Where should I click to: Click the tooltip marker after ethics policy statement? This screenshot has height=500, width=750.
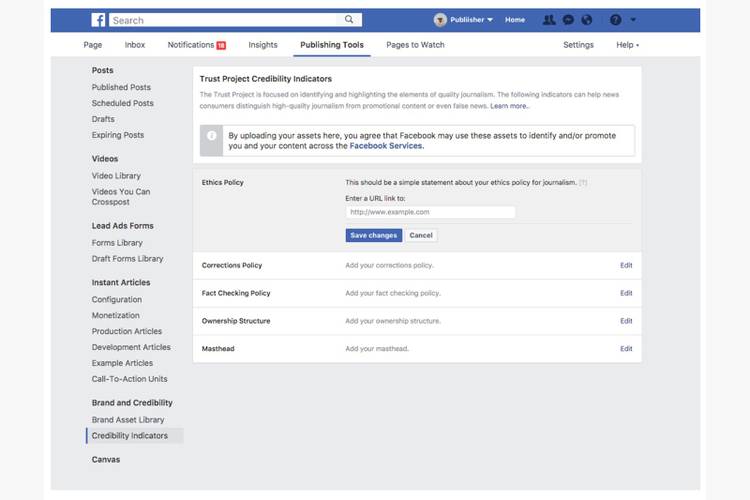coord(583,183)
